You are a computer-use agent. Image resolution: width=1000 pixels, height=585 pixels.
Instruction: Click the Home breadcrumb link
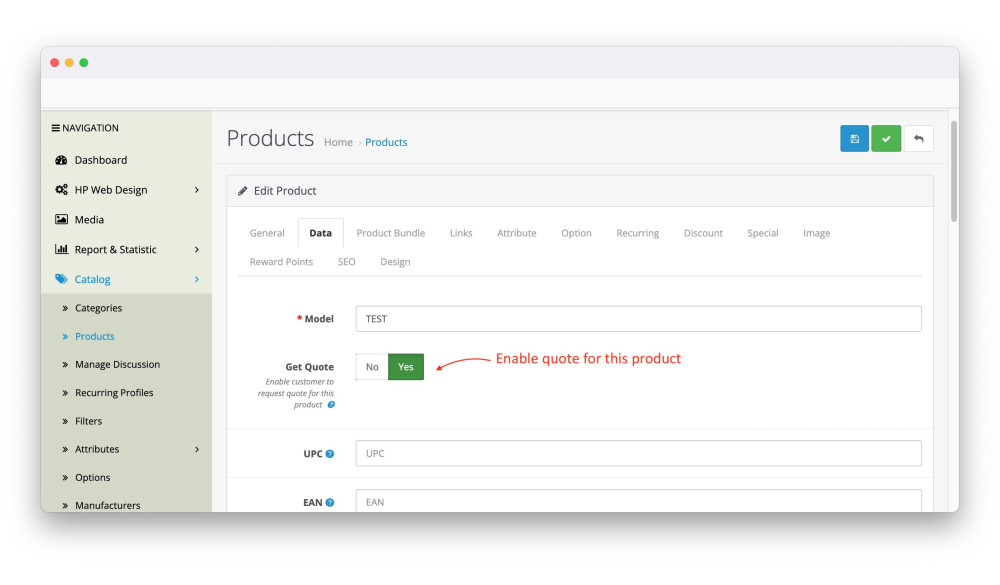[x=338, y=143]
